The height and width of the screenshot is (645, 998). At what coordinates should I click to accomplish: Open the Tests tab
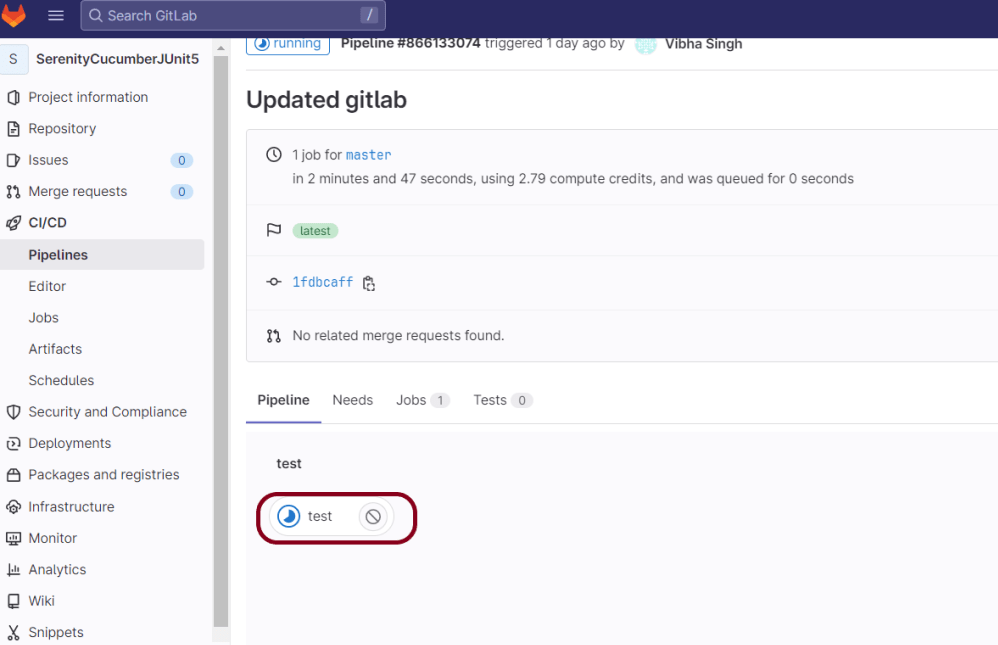point(490,400)
